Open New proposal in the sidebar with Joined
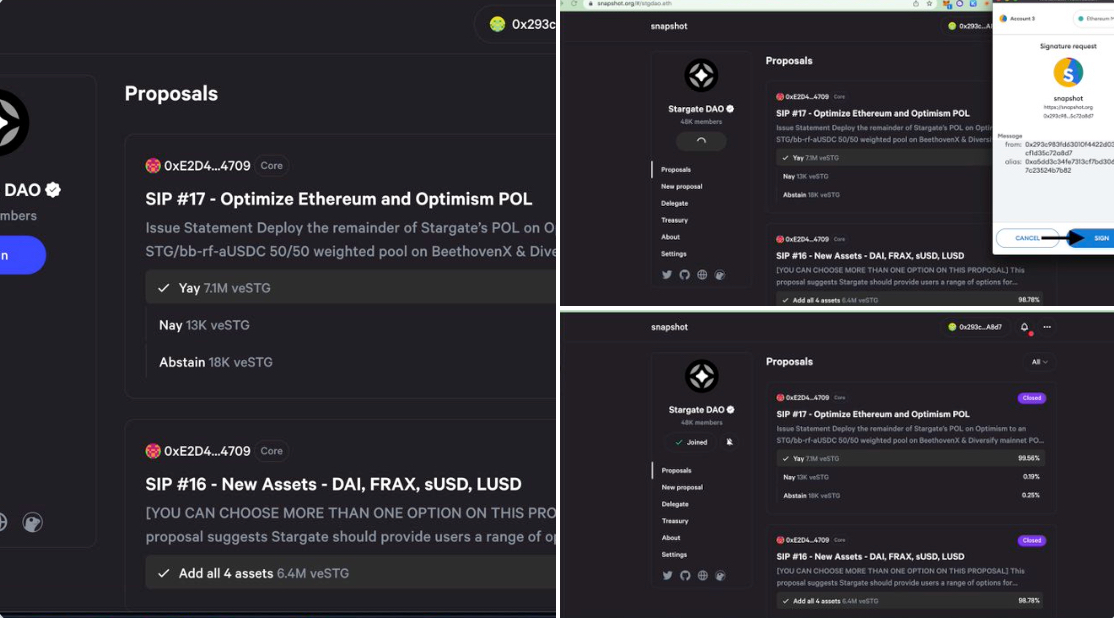1114x618 pixels. tap(682, 487)
